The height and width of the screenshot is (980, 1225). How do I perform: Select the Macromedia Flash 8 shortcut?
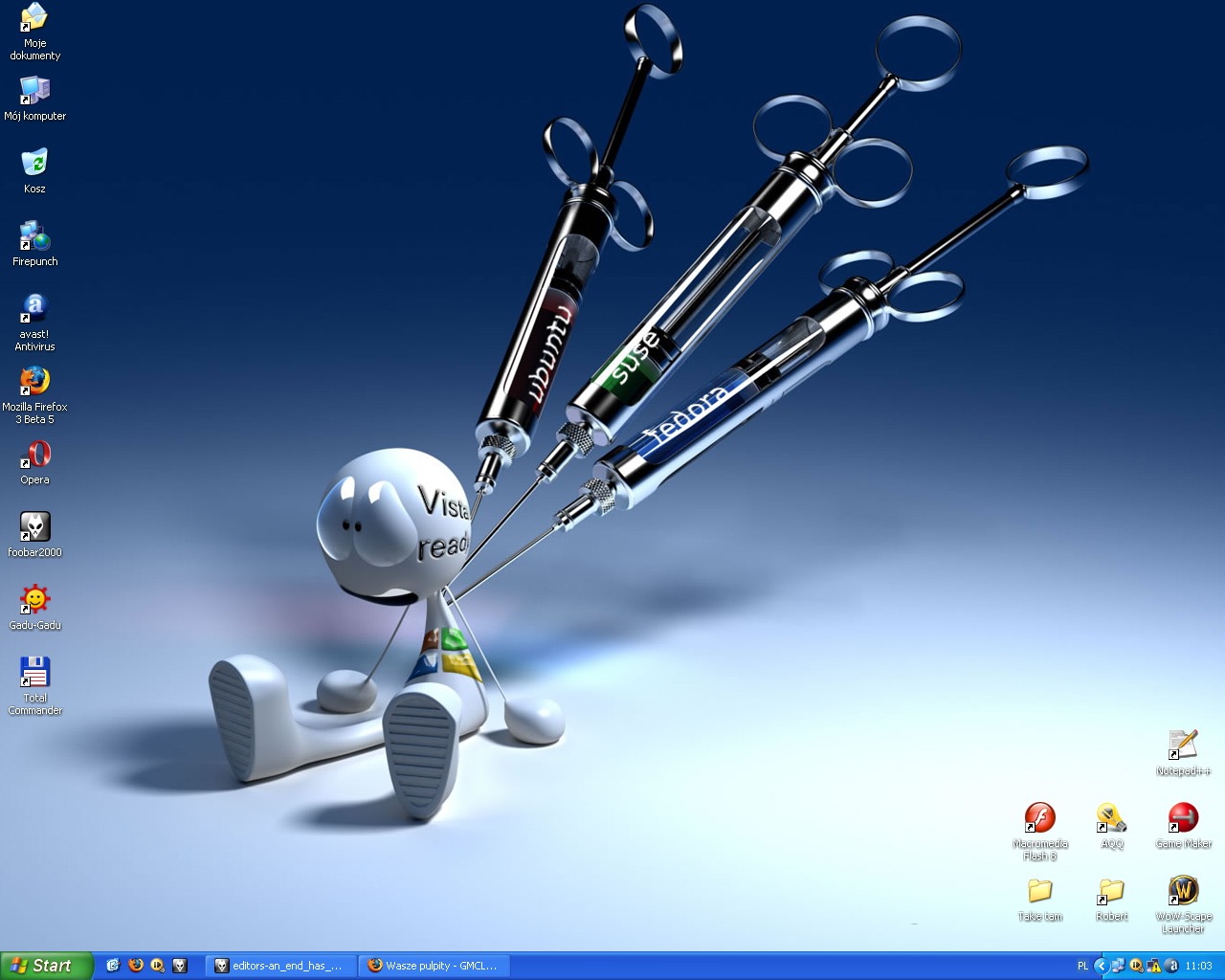click(1039, 818)
